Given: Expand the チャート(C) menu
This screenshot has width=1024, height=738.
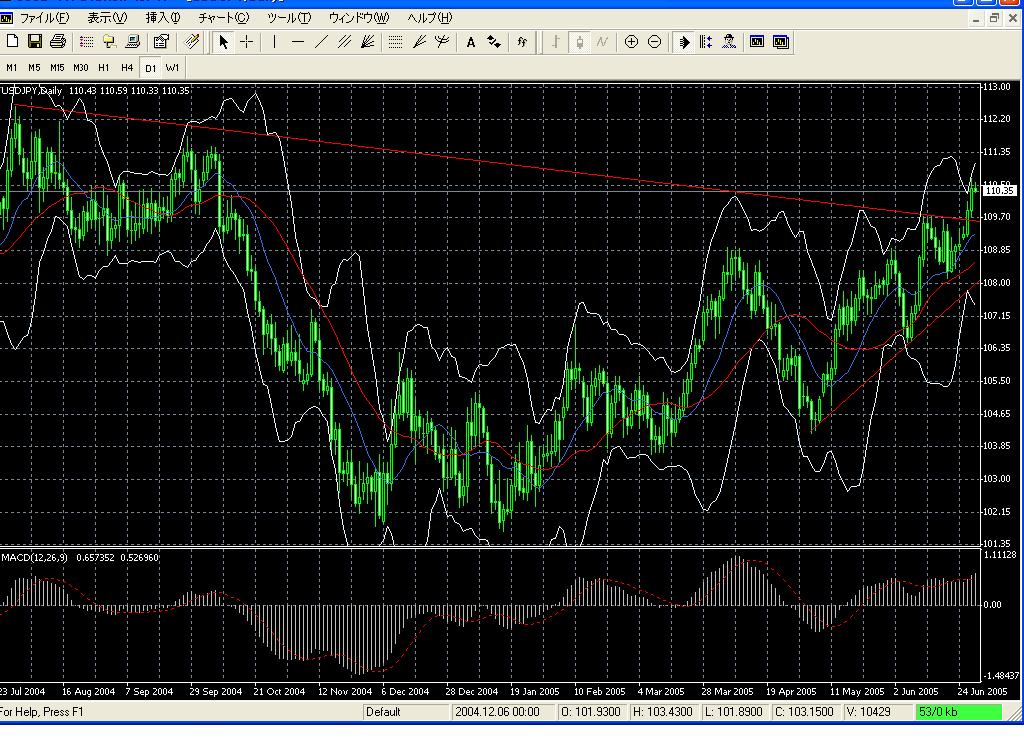Looking at the screenshot, I should click(223, 18).
